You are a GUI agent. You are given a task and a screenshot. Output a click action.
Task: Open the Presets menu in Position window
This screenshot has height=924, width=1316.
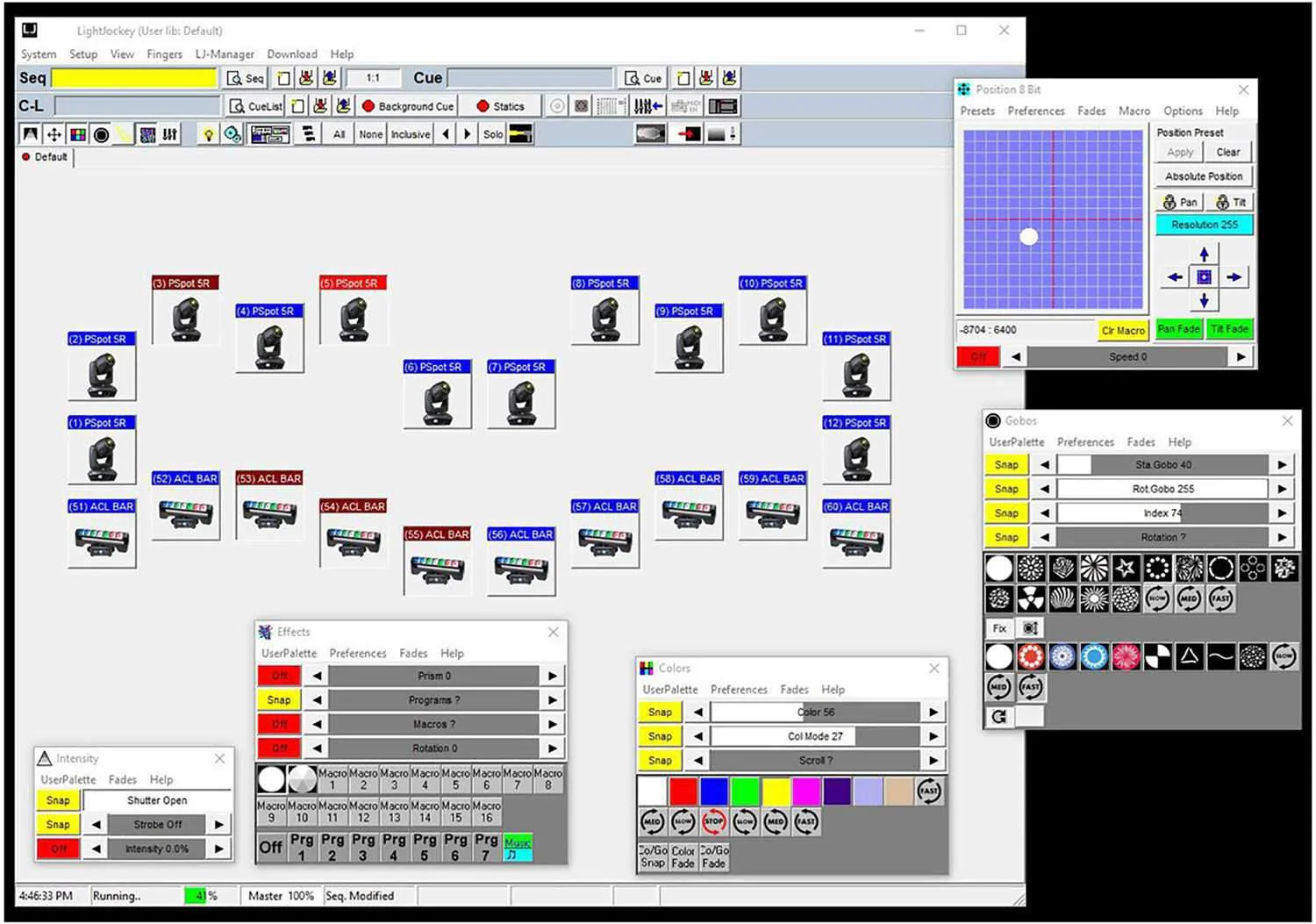[977, 111]
